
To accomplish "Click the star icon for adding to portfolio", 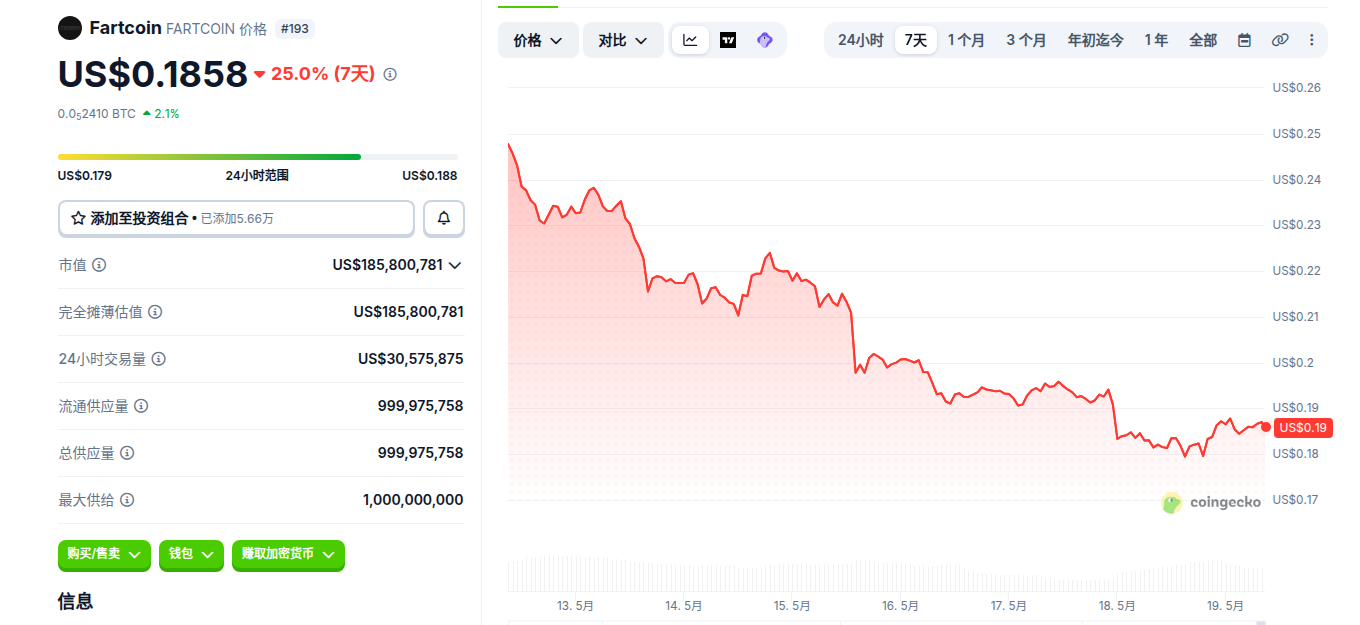I will tap(78, 218).
